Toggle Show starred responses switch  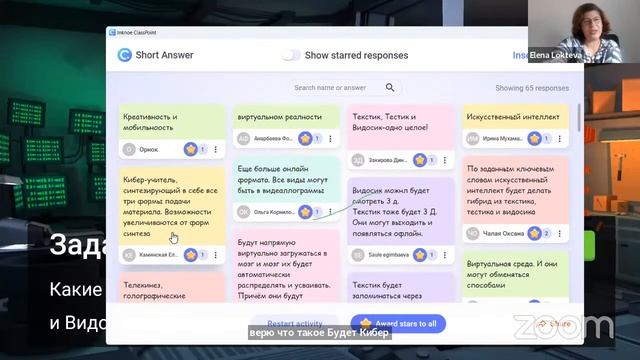tap(291, 55)
